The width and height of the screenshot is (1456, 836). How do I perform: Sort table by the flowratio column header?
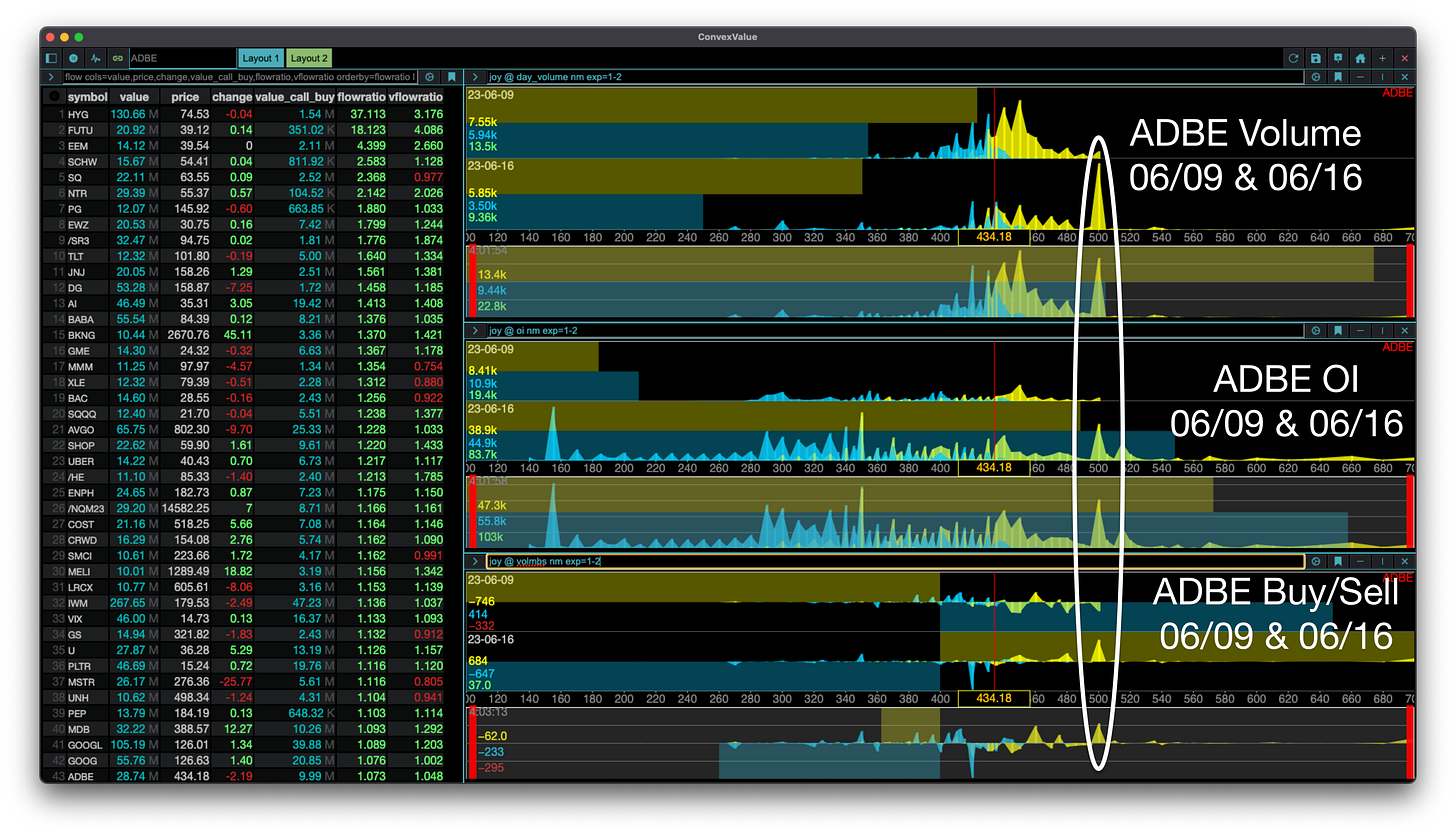(x=361, y=97)
